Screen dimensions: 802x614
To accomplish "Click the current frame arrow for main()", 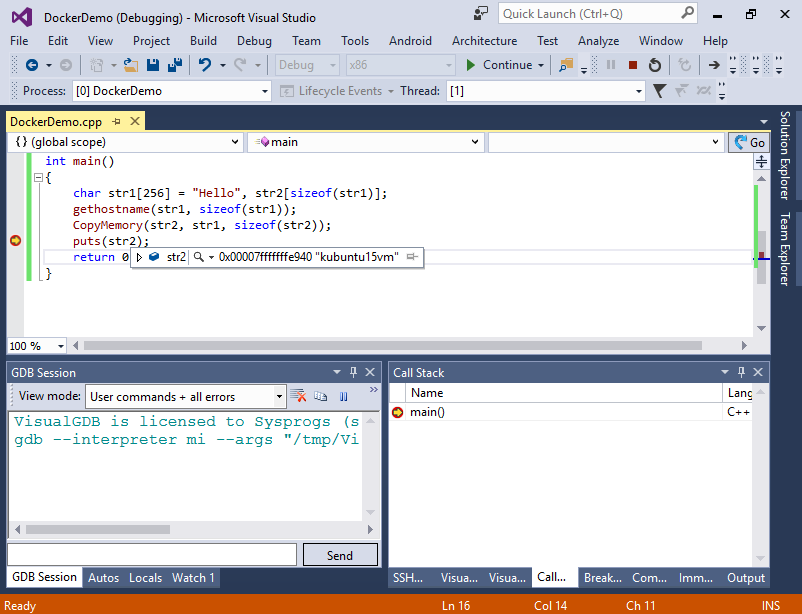I will click(397, 412).
